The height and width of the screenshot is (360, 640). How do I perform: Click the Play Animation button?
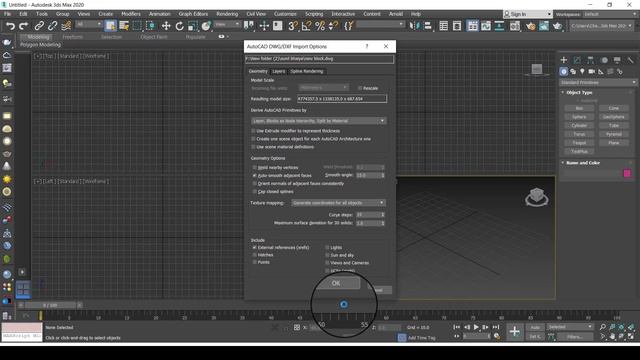(x=476, y=327)
